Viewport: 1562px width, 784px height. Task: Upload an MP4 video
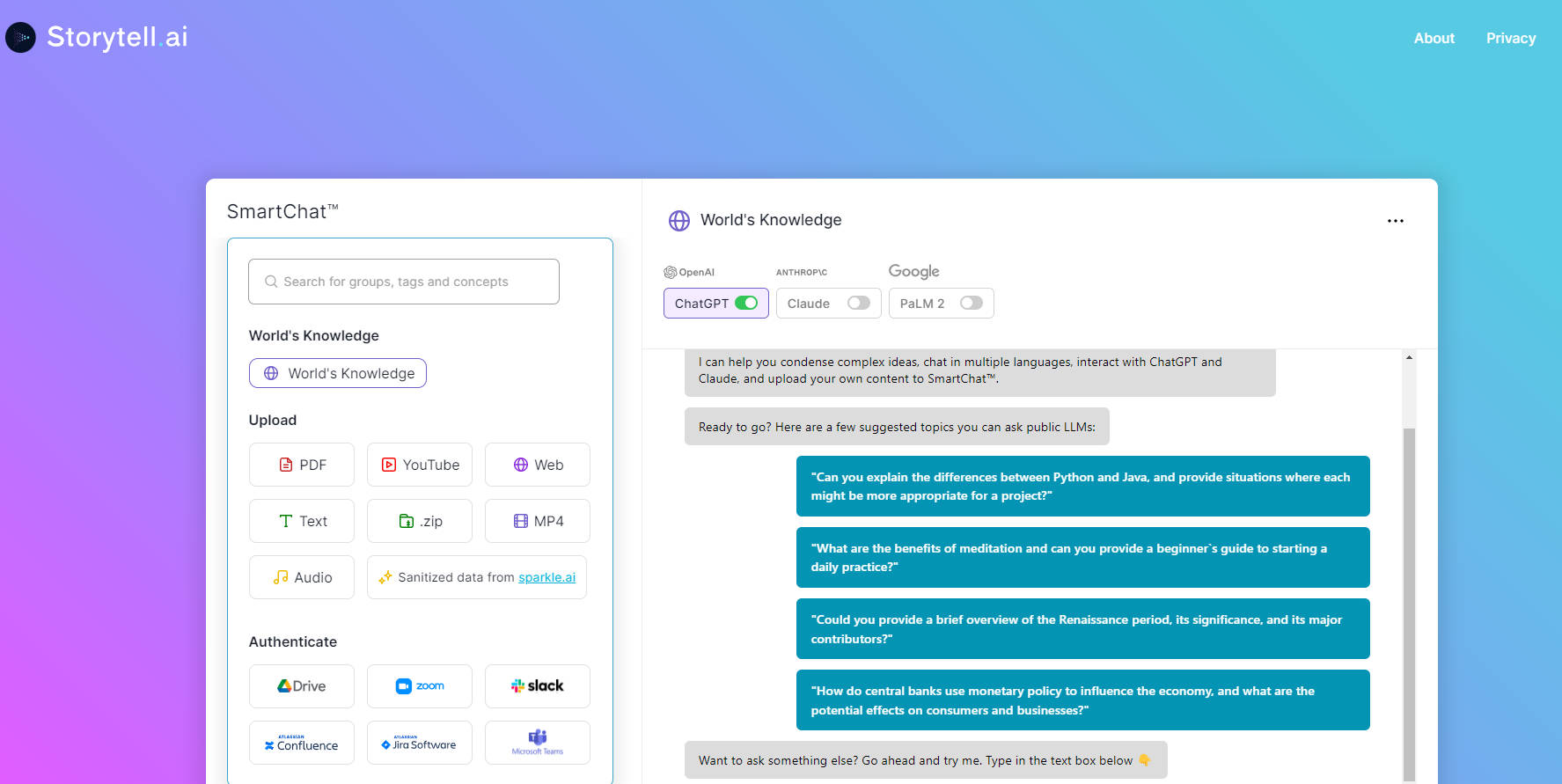[538, 521]
